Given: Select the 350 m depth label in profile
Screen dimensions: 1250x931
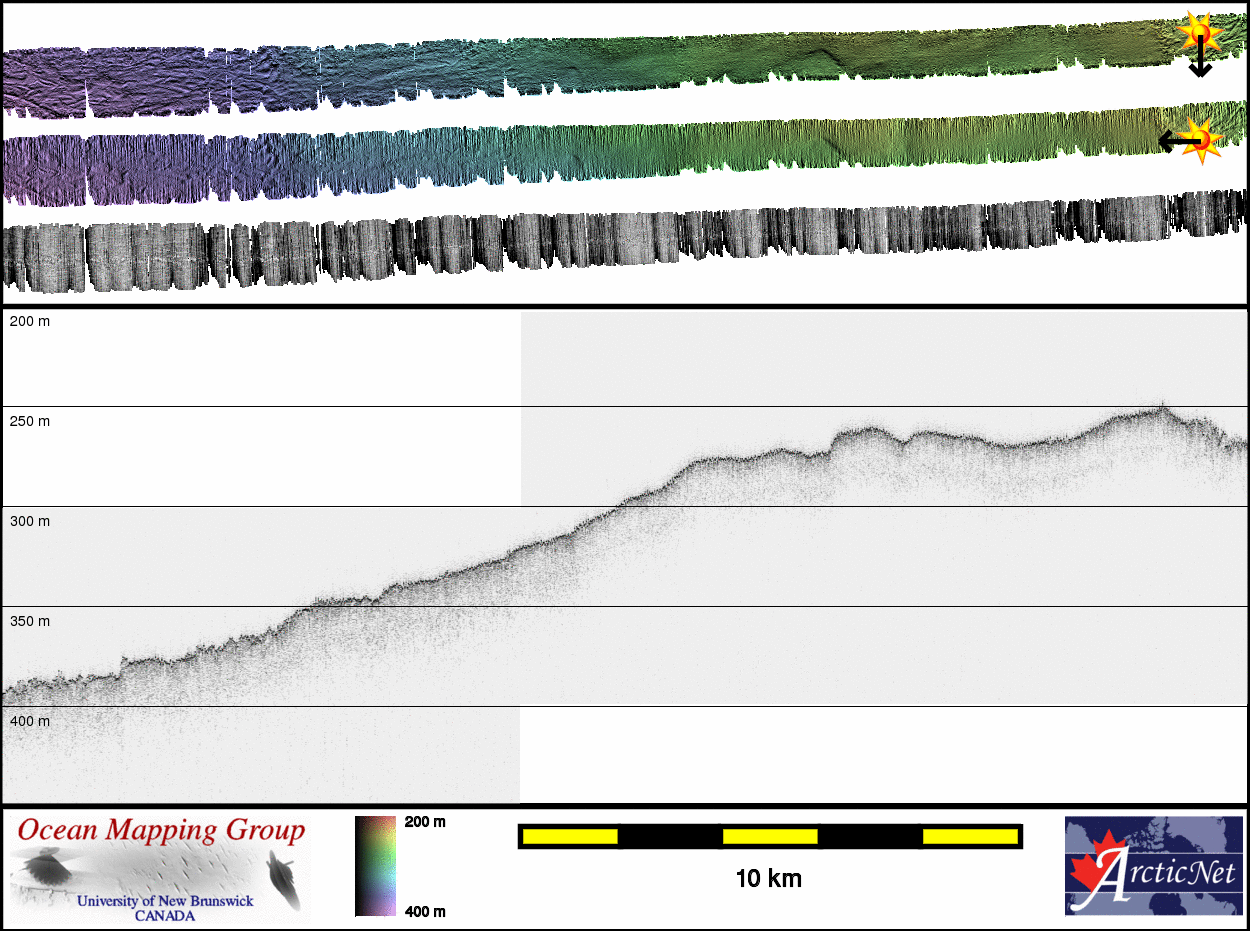Looking at the screenshot, I should tap(30, 621).
